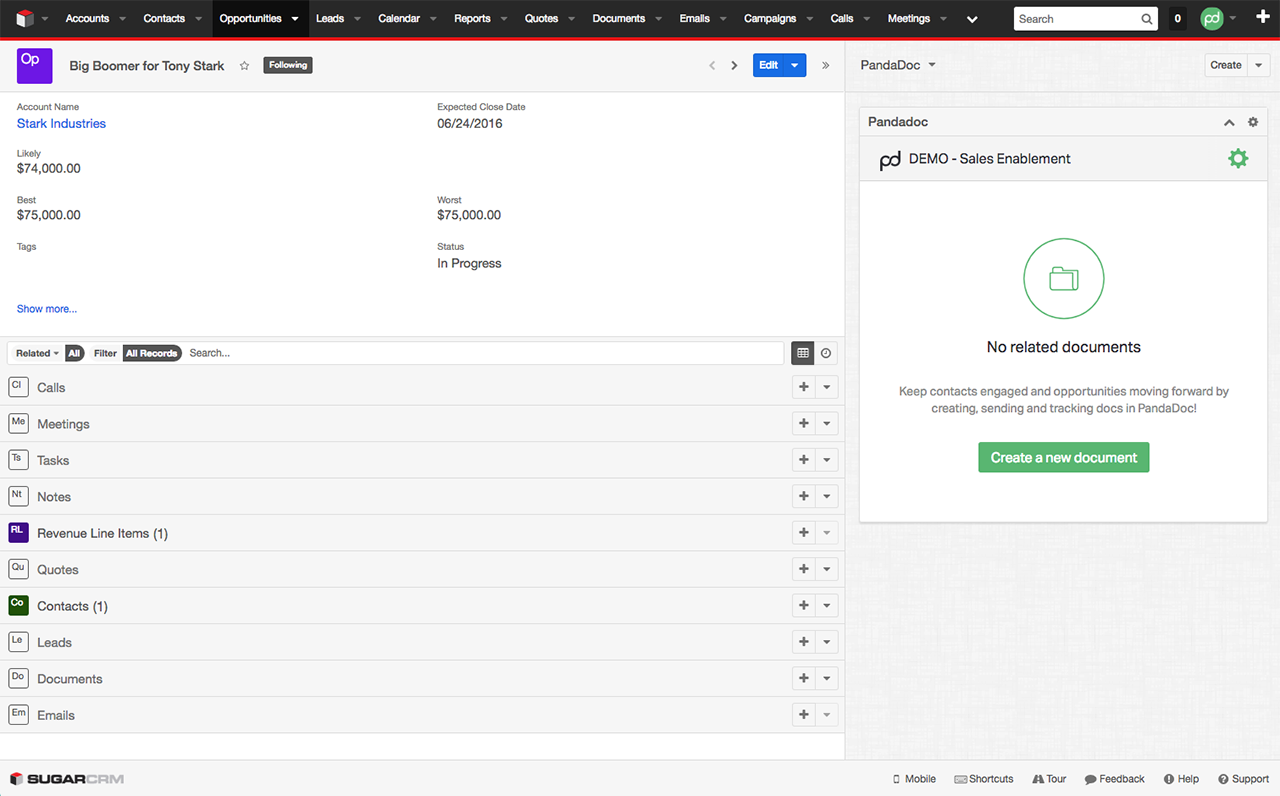Open Calls subpanel actions dropdown
The image size is (1280, 796).
point(827,387)
